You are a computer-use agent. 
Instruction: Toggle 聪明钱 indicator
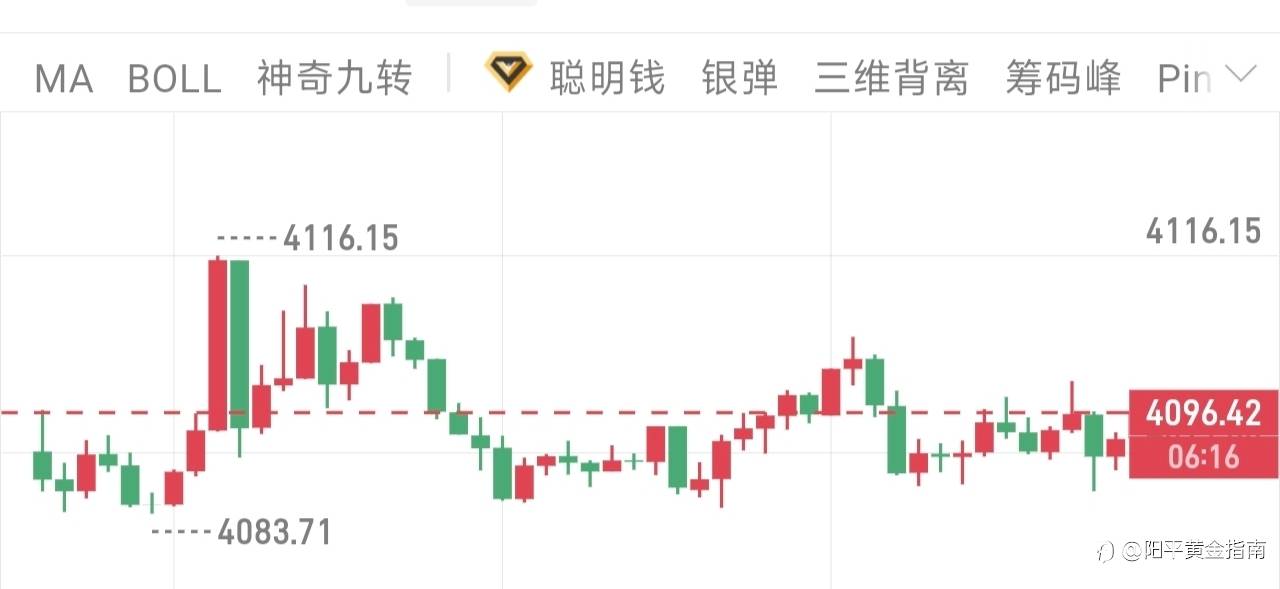coord(607,78)
